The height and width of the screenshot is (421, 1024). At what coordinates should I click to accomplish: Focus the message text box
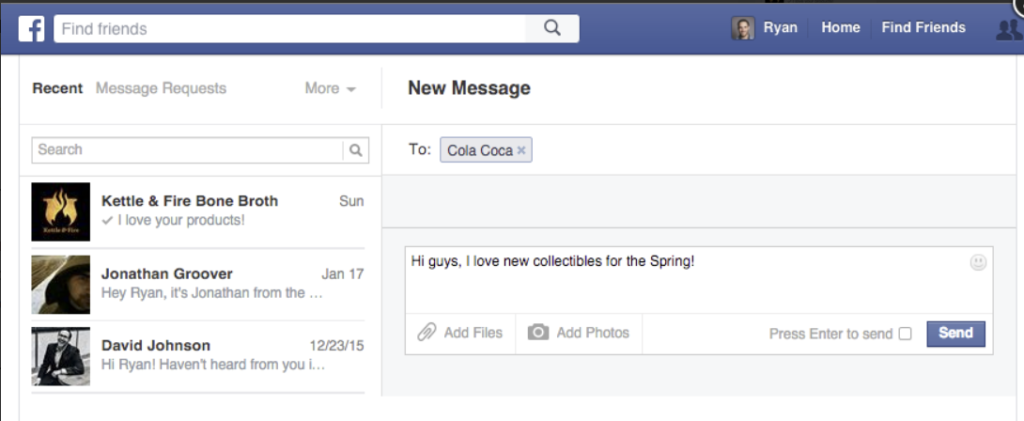699,279
